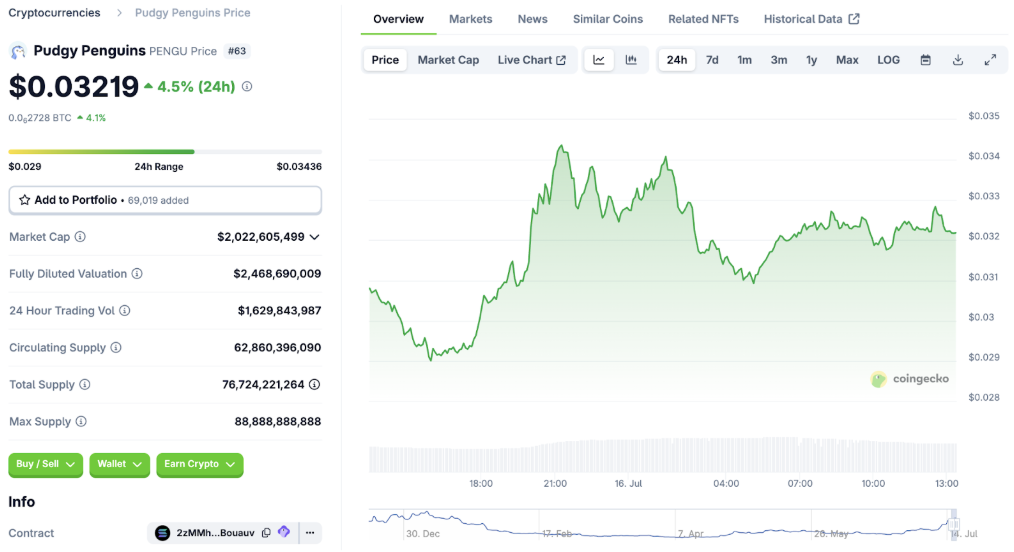Open the News tab
The height and width of the screenshot is (552, 1014).
(532, 19)
